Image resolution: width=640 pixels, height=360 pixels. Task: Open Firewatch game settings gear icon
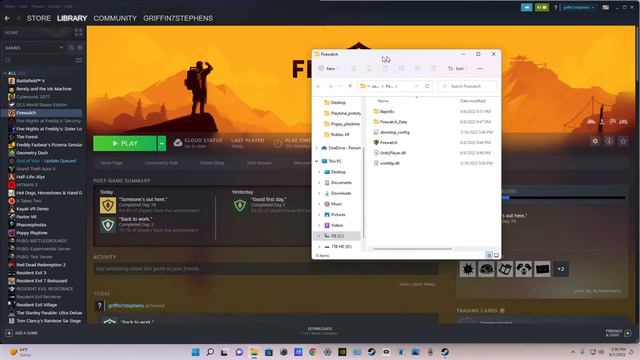(x=595, y=141)
